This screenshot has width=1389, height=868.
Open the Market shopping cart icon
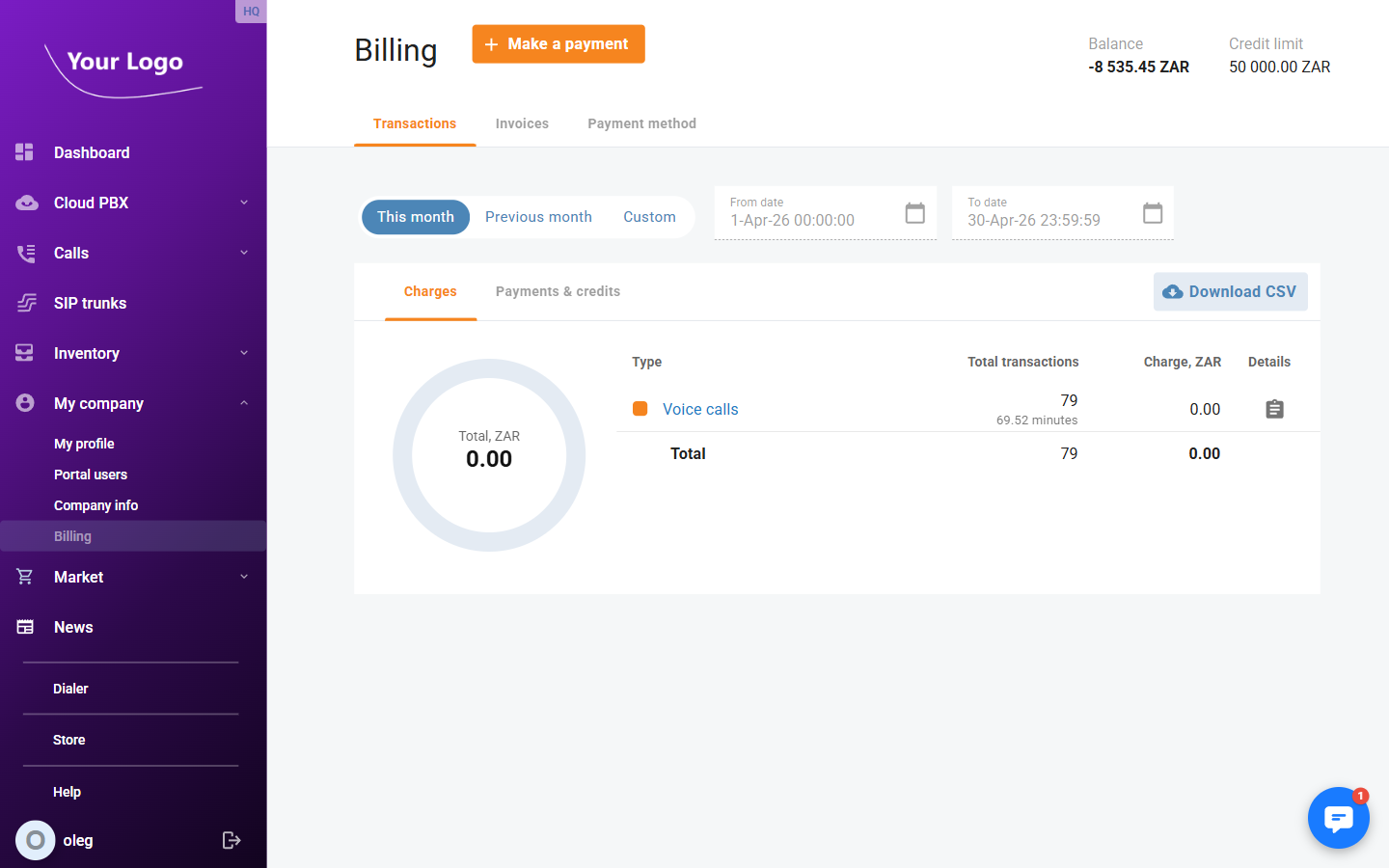25,577
